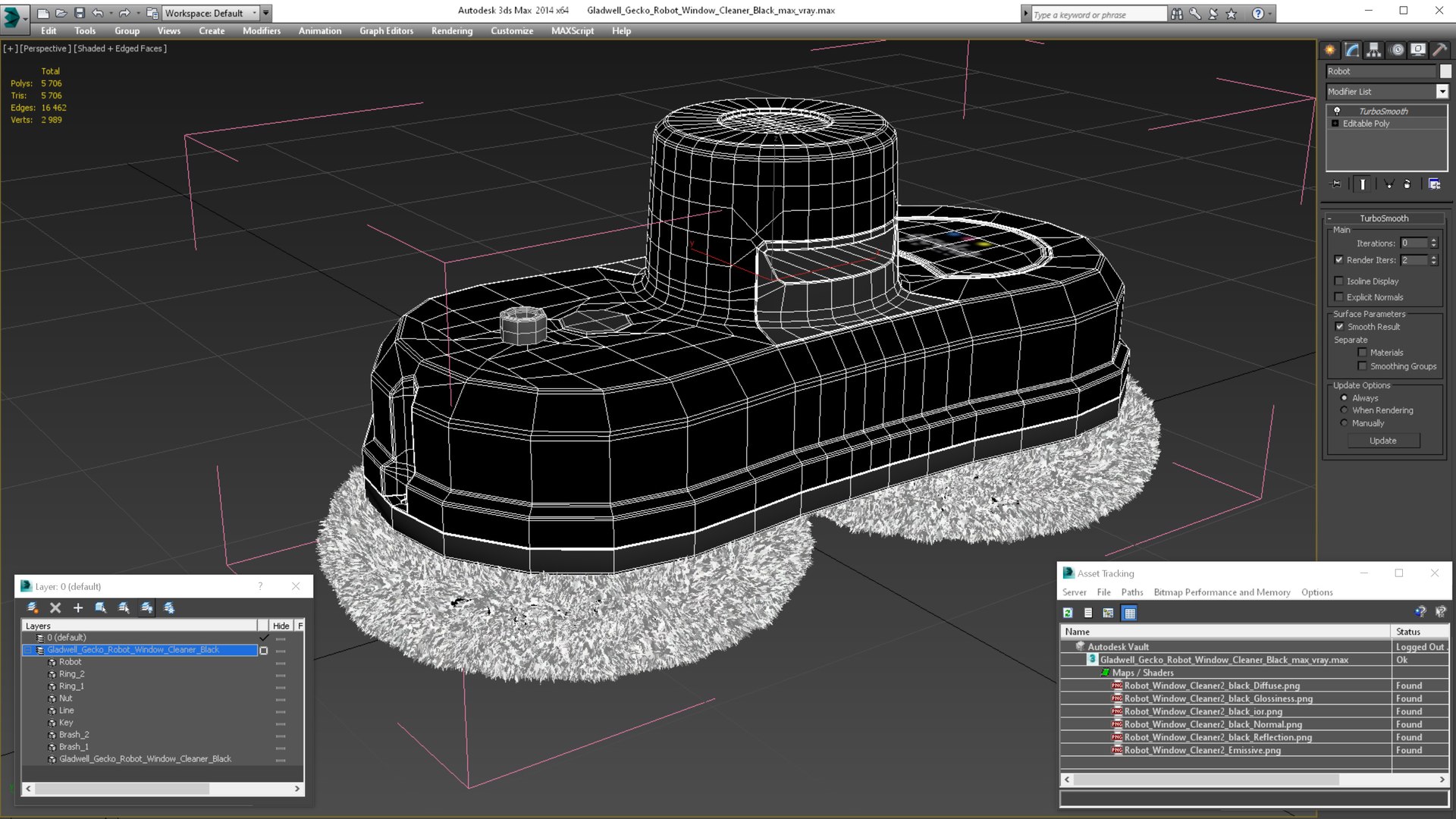Select When Rendering update option
Viewport: 1456px width, 819px height.
[x=1345, y=410]
